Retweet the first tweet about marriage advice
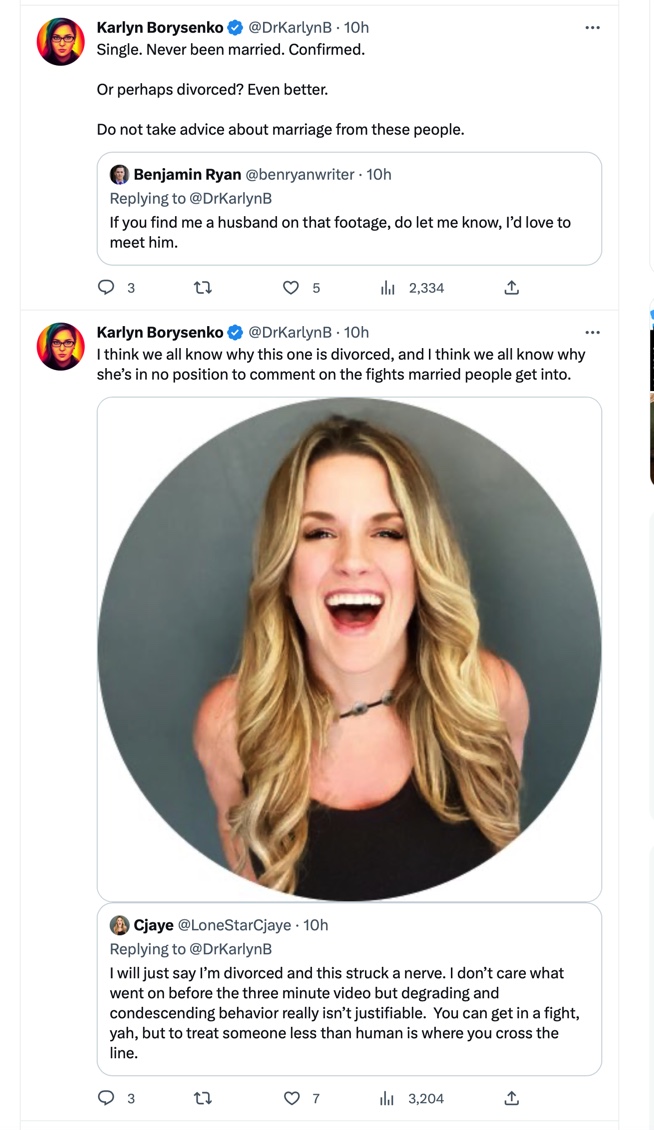Image resolution: width=654 pixels, height=1130 pixels. point(203,288)
